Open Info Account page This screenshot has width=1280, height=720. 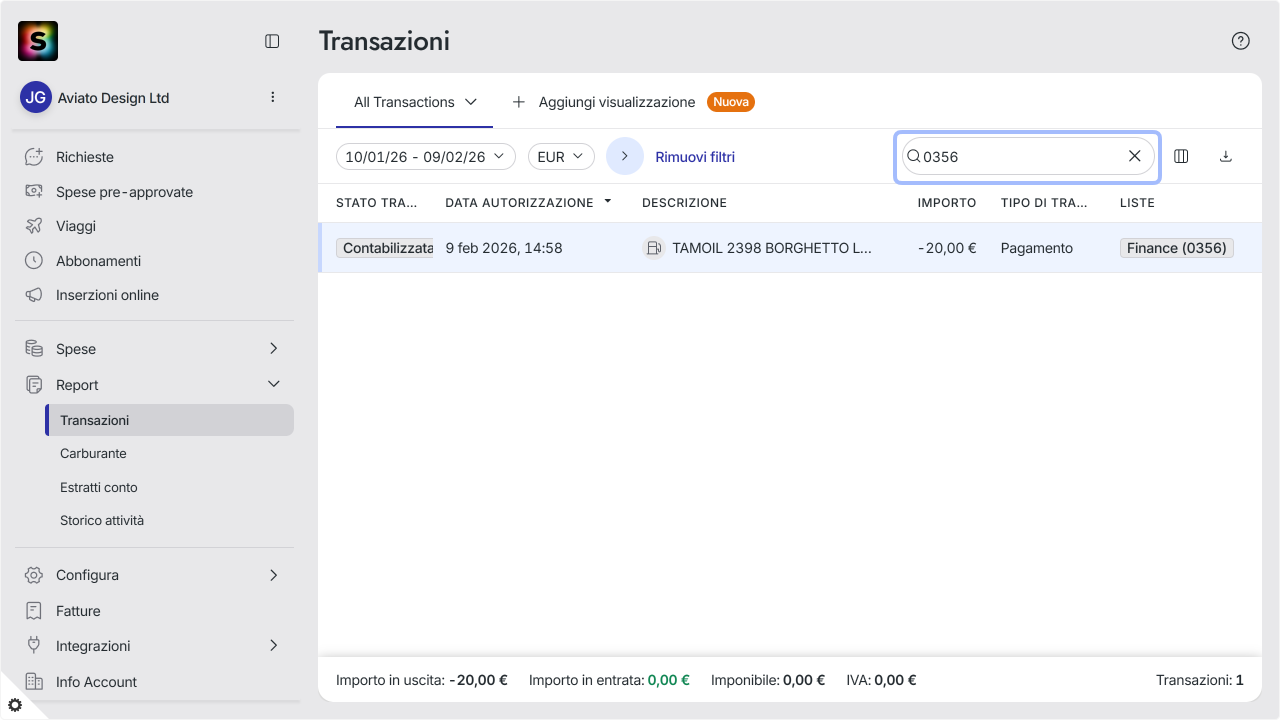pos(96,682)
